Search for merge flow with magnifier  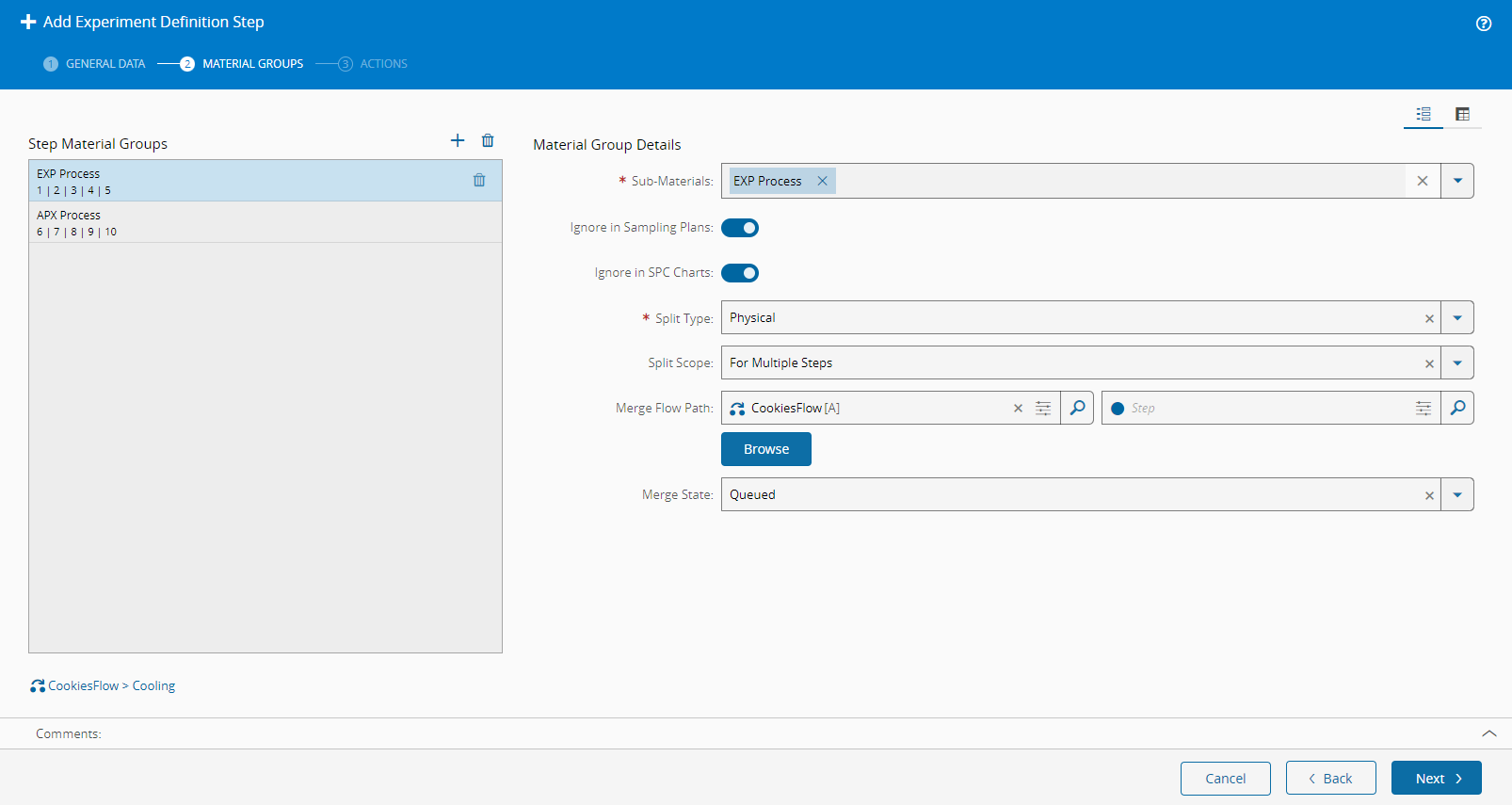(x=1077, y=408)
